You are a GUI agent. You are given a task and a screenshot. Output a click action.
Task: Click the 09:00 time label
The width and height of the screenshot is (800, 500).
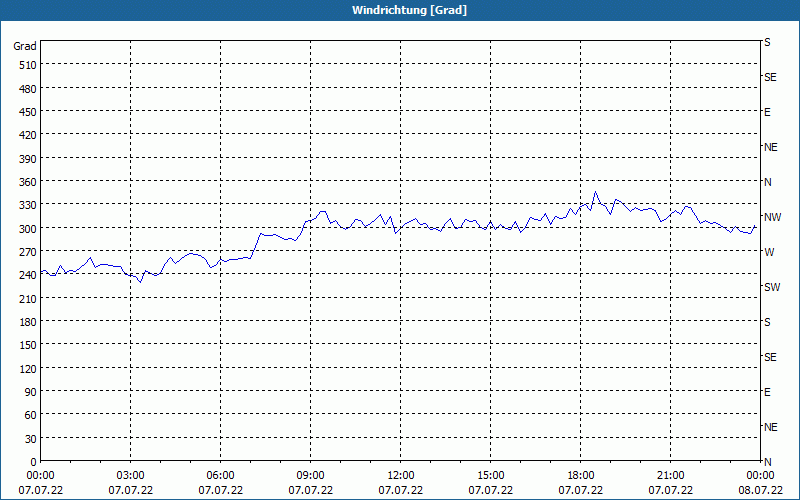click(310, 476)
